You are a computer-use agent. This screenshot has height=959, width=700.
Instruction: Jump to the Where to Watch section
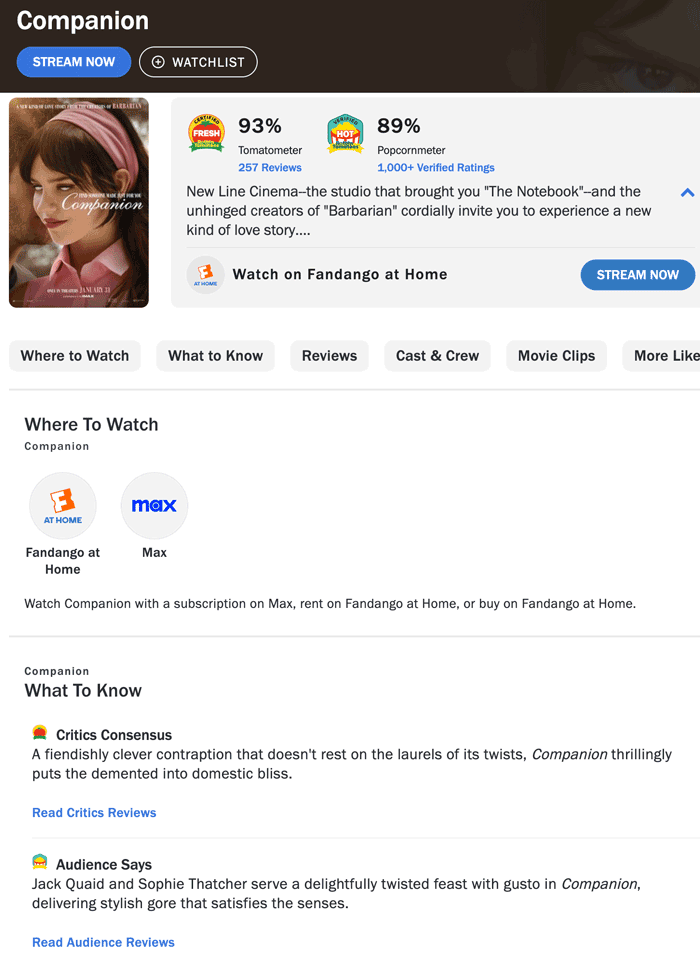[x=75, y=356]
